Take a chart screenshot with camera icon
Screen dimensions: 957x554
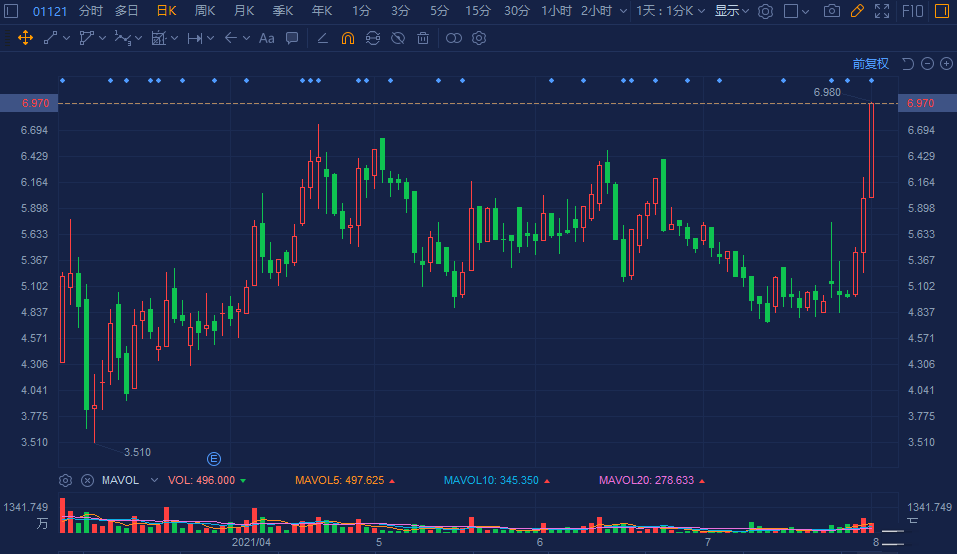[x=831, y=11]
